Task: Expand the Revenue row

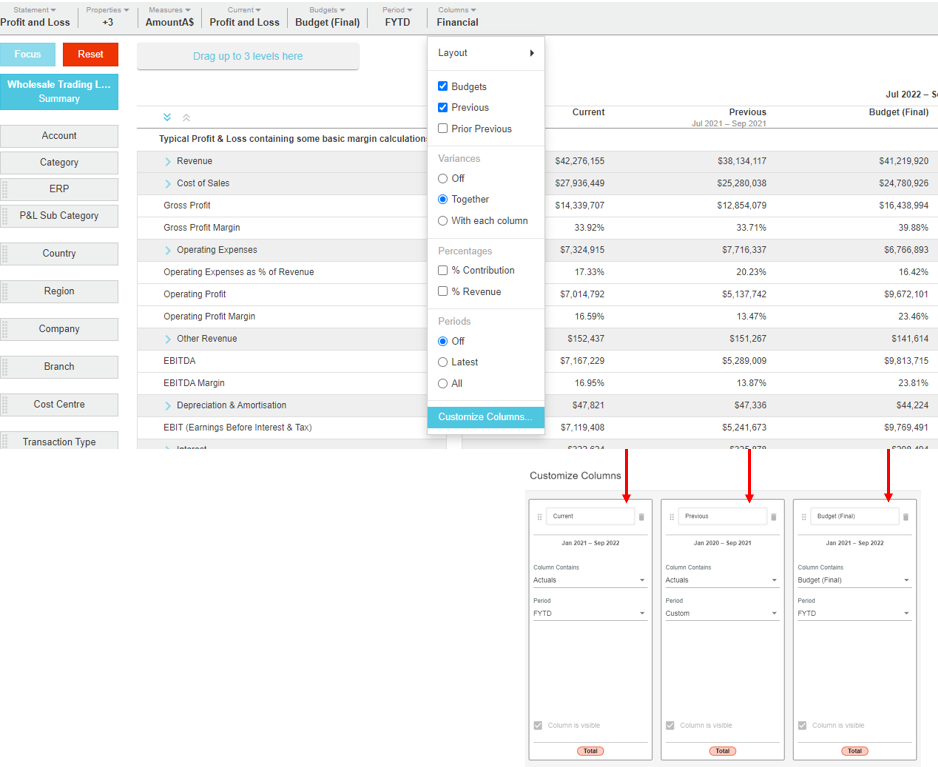Action: coord(168,161)
